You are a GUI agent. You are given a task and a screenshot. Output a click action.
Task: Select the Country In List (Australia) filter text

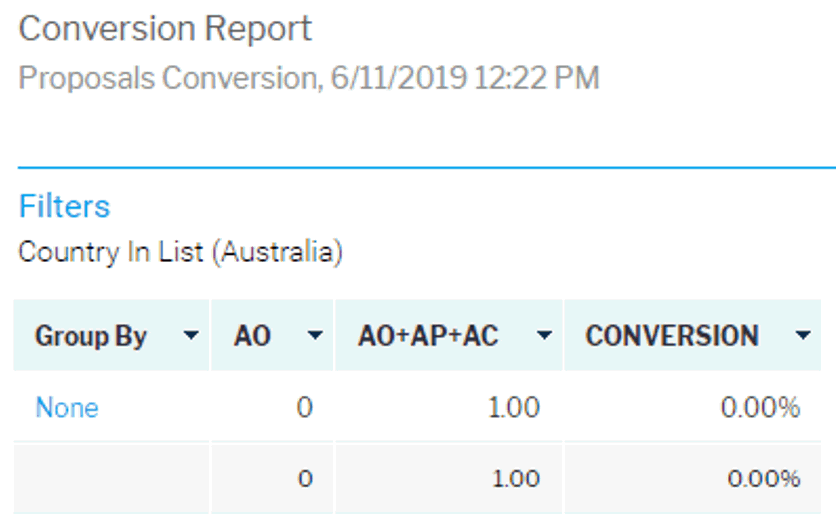pos(181,252)
